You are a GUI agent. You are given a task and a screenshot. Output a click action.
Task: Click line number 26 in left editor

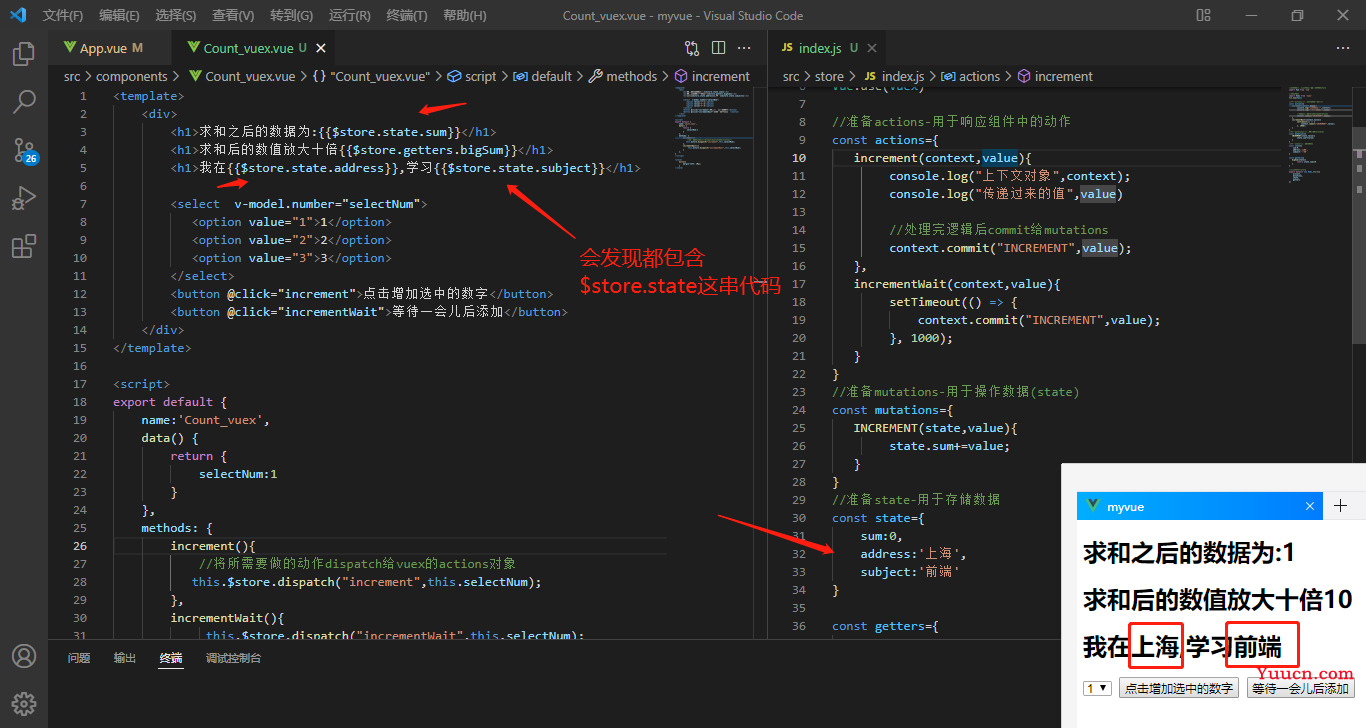pos(80,546)
